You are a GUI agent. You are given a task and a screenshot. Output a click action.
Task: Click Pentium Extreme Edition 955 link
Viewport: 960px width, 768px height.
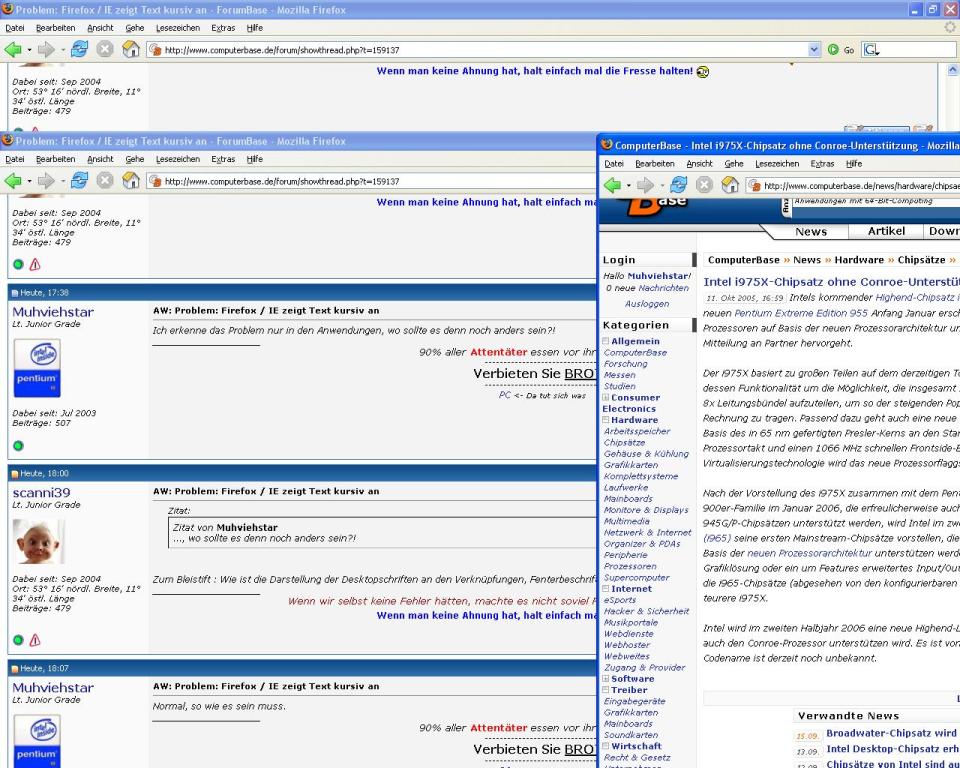pyautogui.click(x=800, y=313)
